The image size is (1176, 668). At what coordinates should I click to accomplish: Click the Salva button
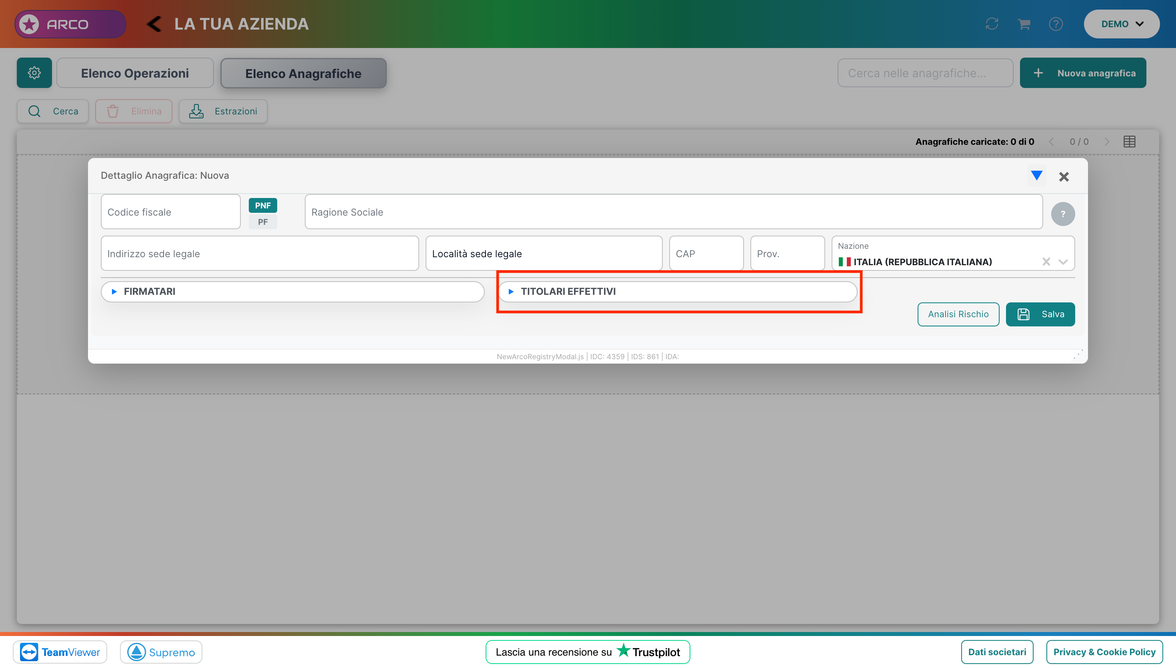[1040, 314]
